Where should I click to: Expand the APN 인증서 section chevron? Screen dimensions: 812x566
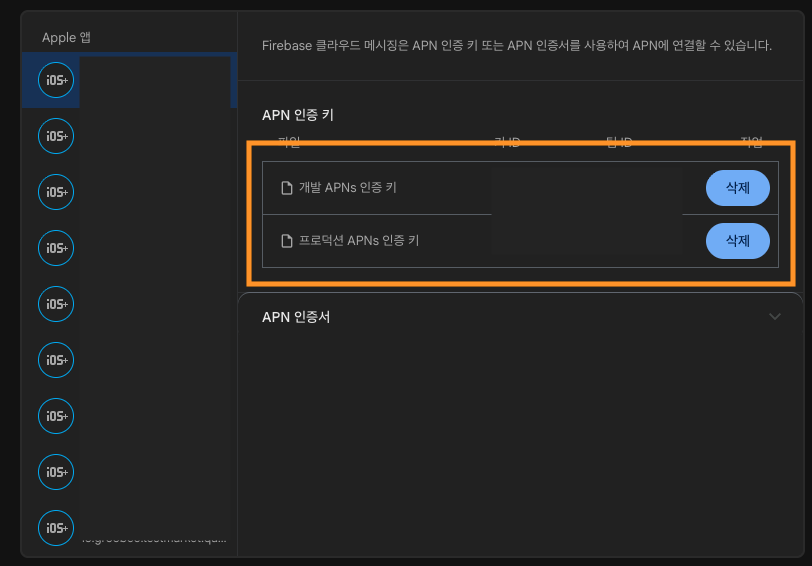[x=774, y=316]
